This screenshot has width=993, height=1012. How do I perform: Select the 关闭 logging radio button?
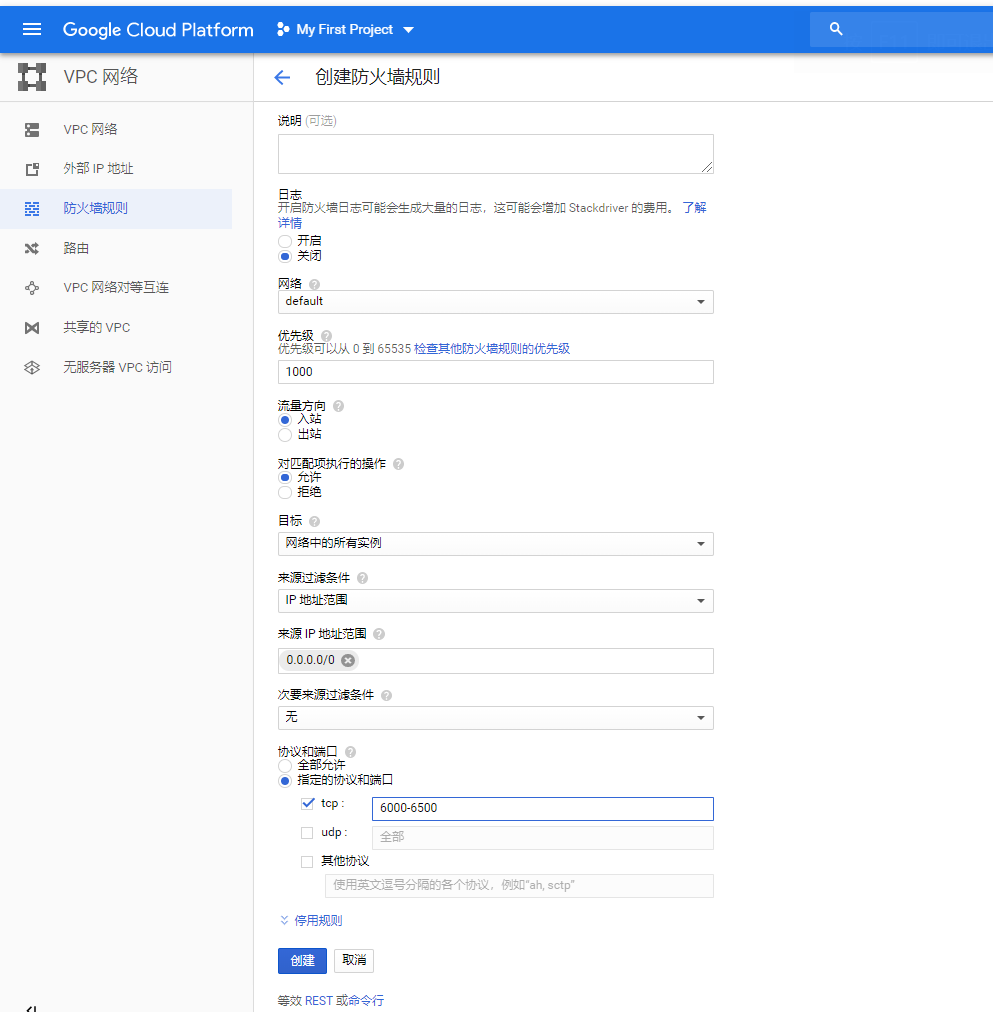(x=285, y=256)
